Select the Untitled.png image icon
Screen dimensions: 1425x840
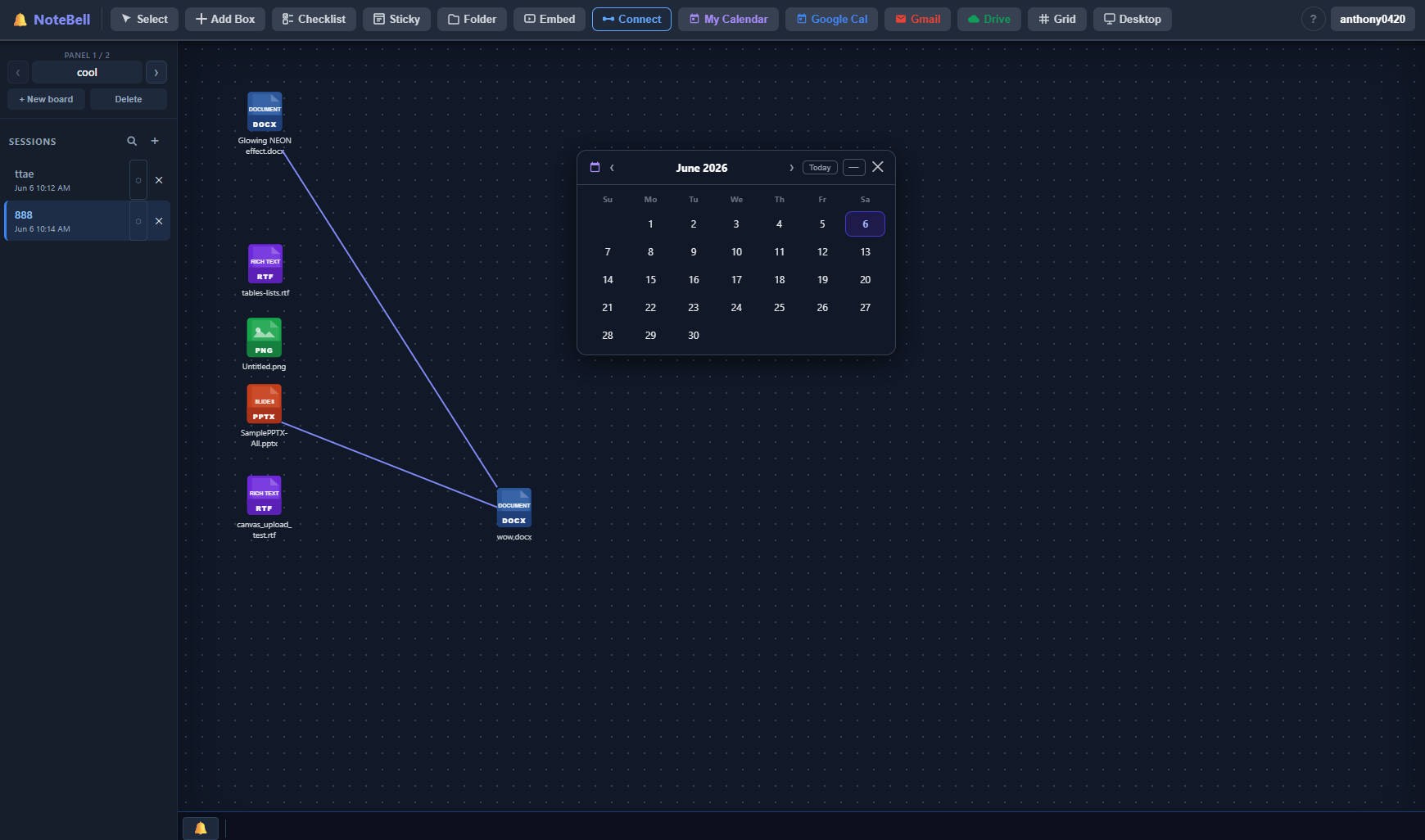(264, 337)
